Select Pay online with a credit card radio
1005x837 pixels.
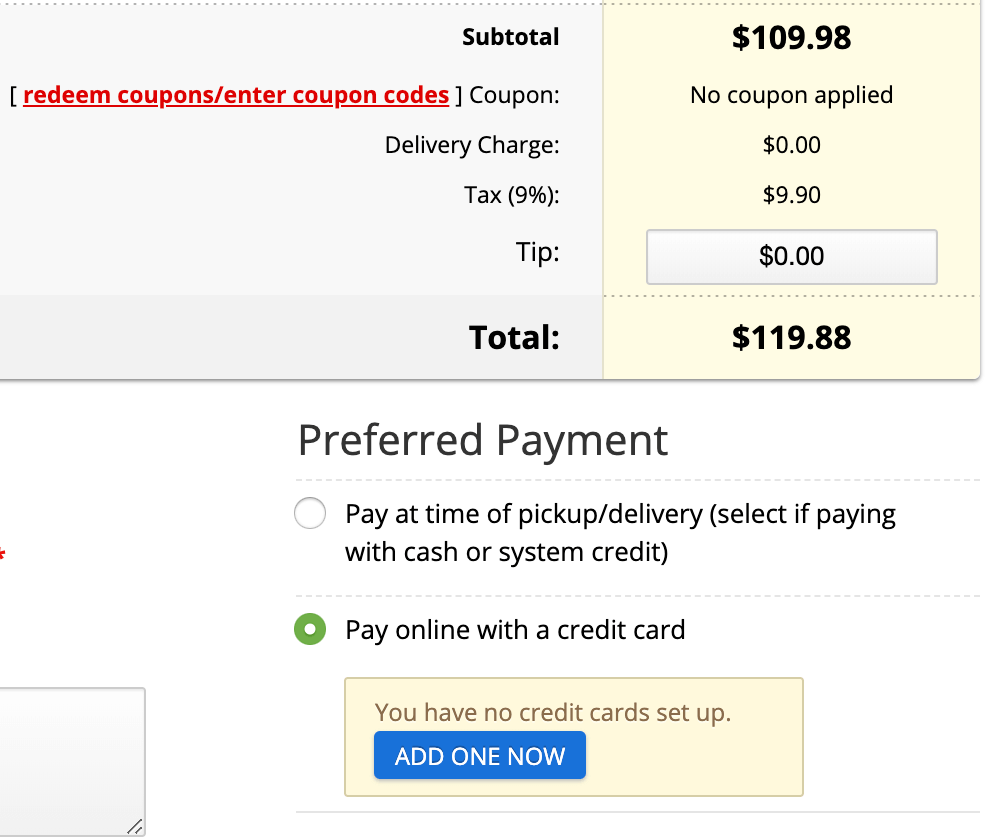click(x=310, y=630)
